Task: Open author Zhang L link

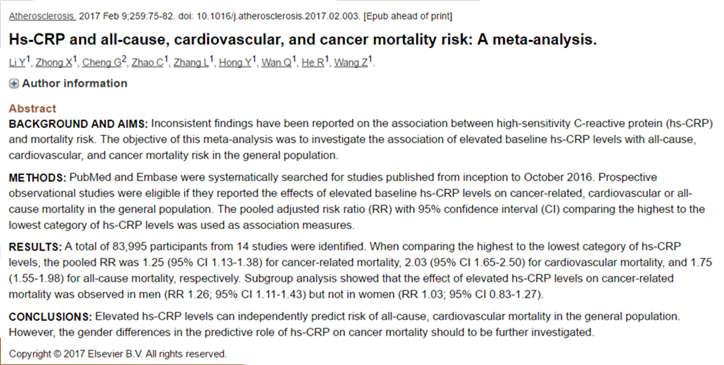Action: (191, 62)
